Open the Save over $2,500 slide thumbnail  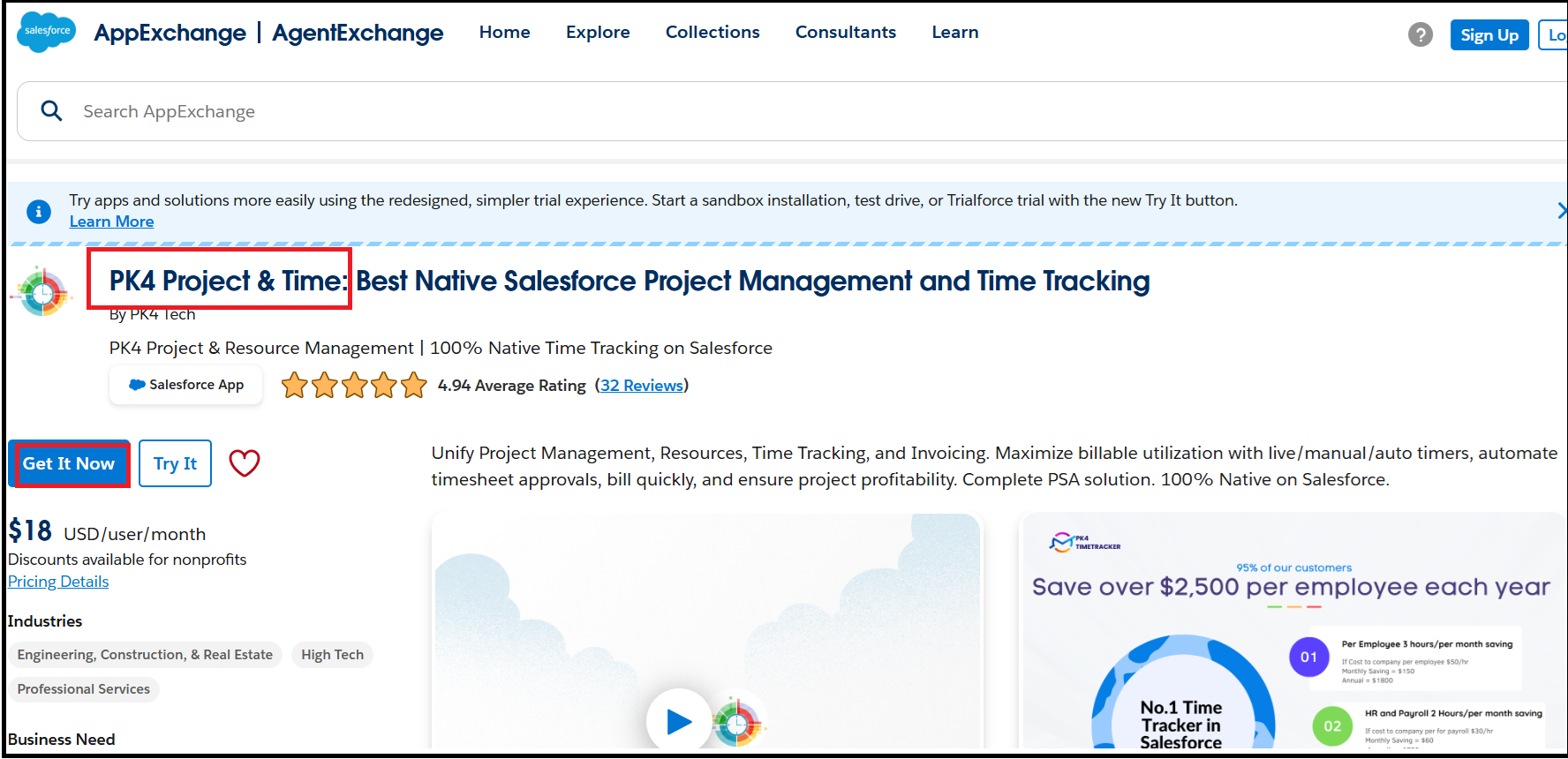click(x=1293, y=631)
